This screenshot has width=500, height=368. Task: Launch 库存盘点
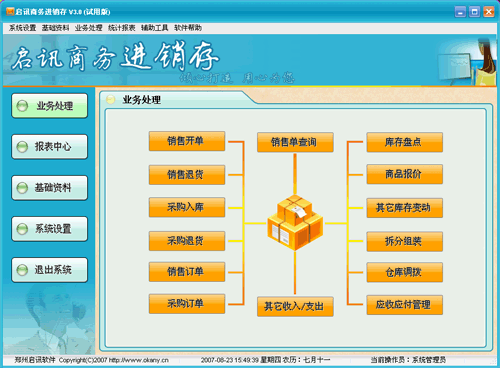pyautogui.click(x=405, y=142)
